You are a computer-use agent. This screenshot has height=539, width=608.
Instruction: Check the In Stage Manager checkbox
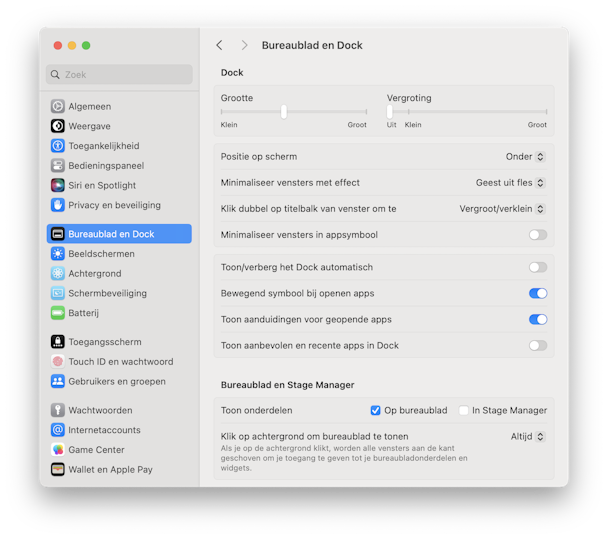pyautogui.click(x=463, y=410)
